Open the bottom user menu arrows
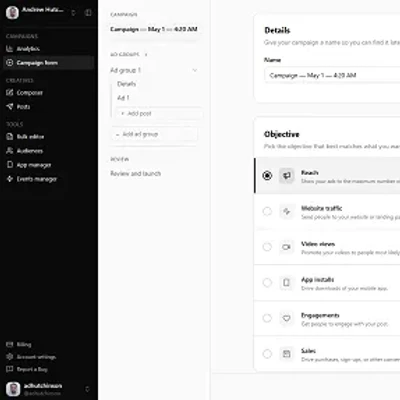400x400 pixels. (87, 389)
